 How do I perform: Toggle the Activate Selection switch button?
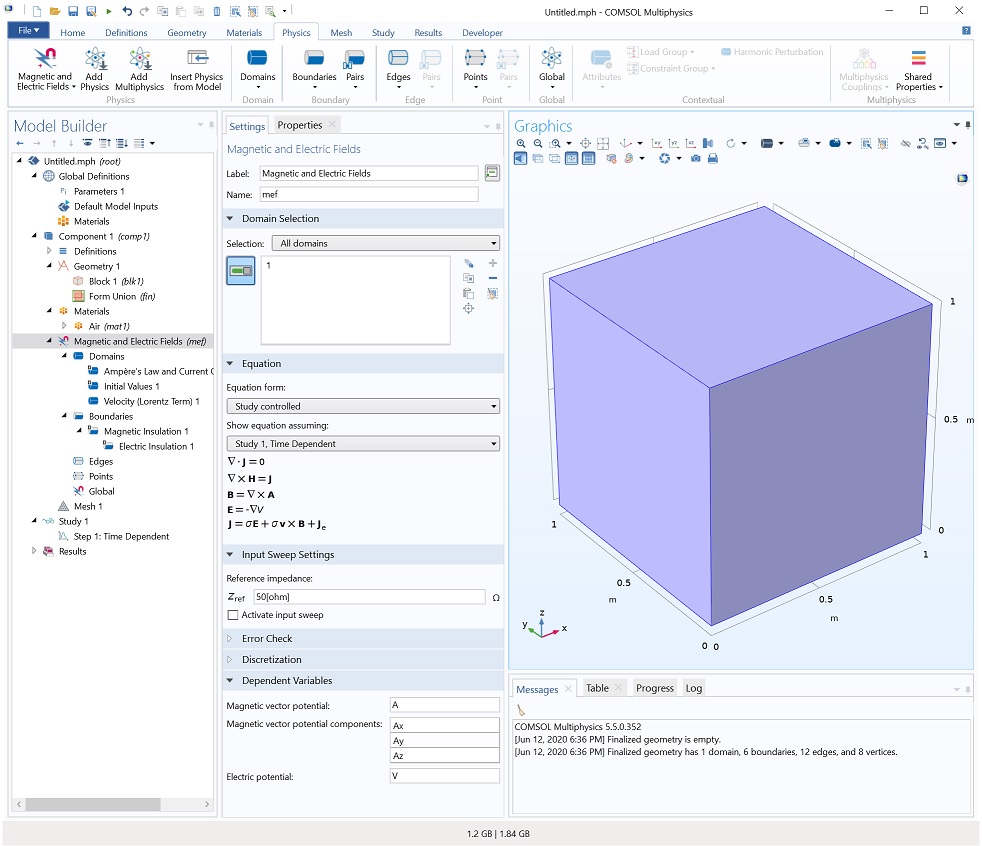pos(241,271)
